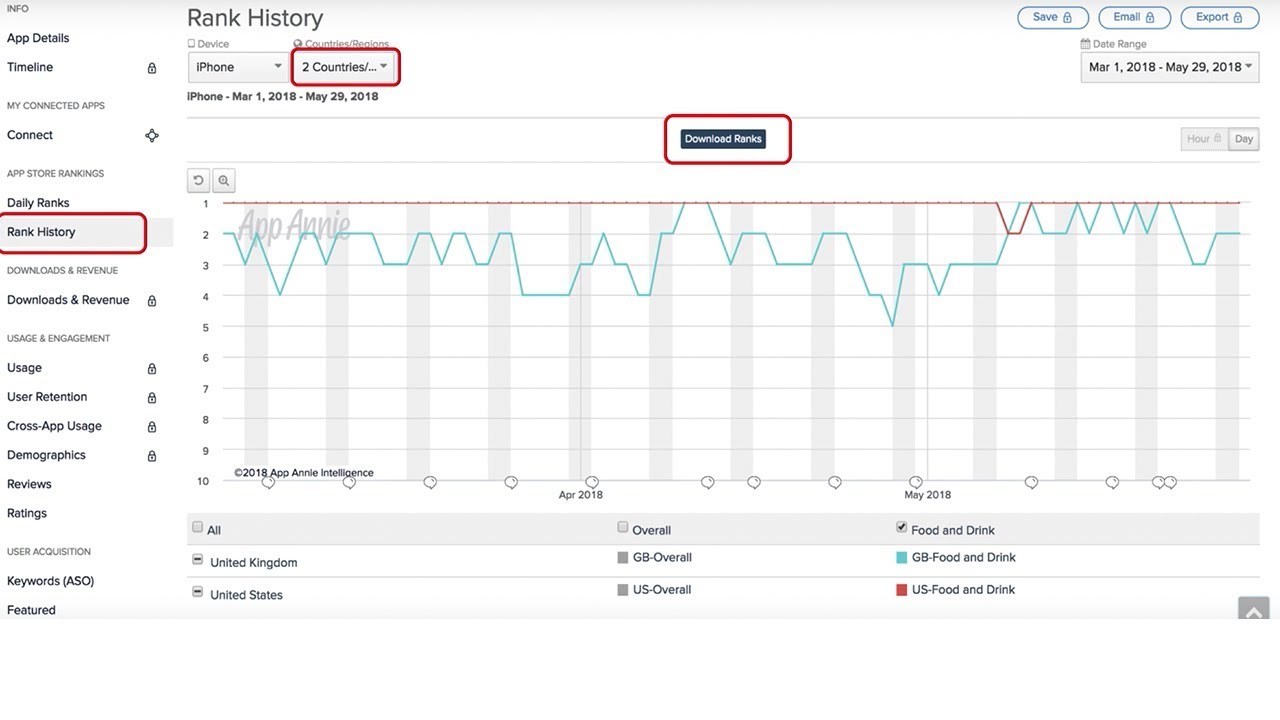Open User Retention page

coord(47,397)
